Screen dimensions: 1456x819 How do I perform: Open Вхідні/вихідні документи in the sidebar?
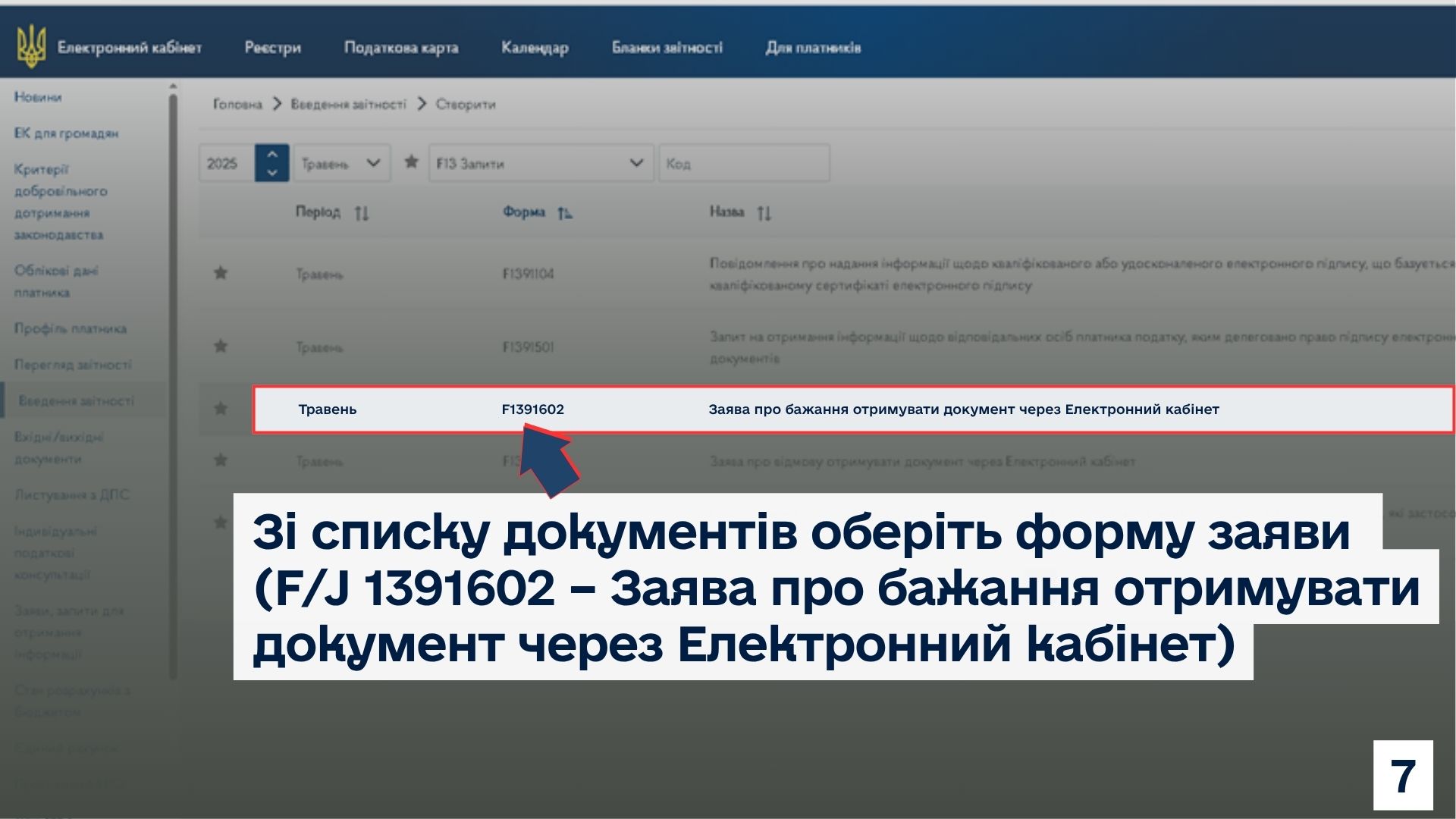click(x=59, y=448)
